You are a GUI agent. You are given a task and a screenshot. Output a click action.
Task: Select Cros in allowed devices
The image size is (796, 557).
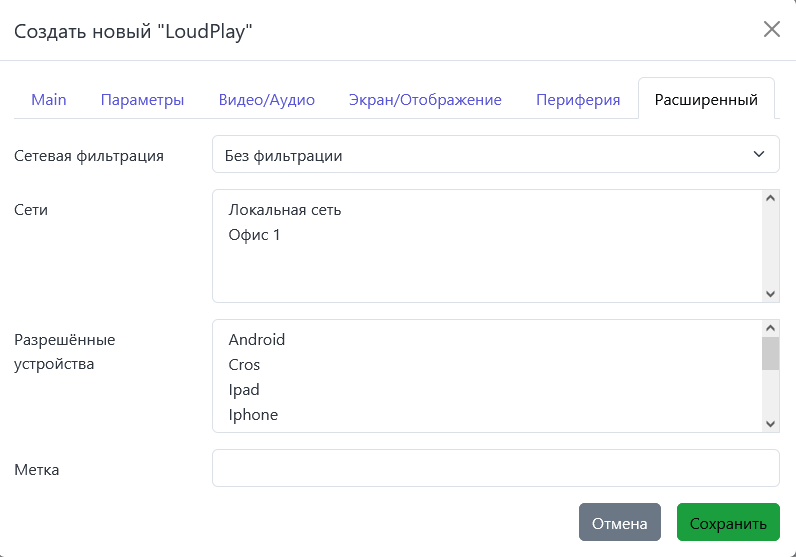click(244, 365)
